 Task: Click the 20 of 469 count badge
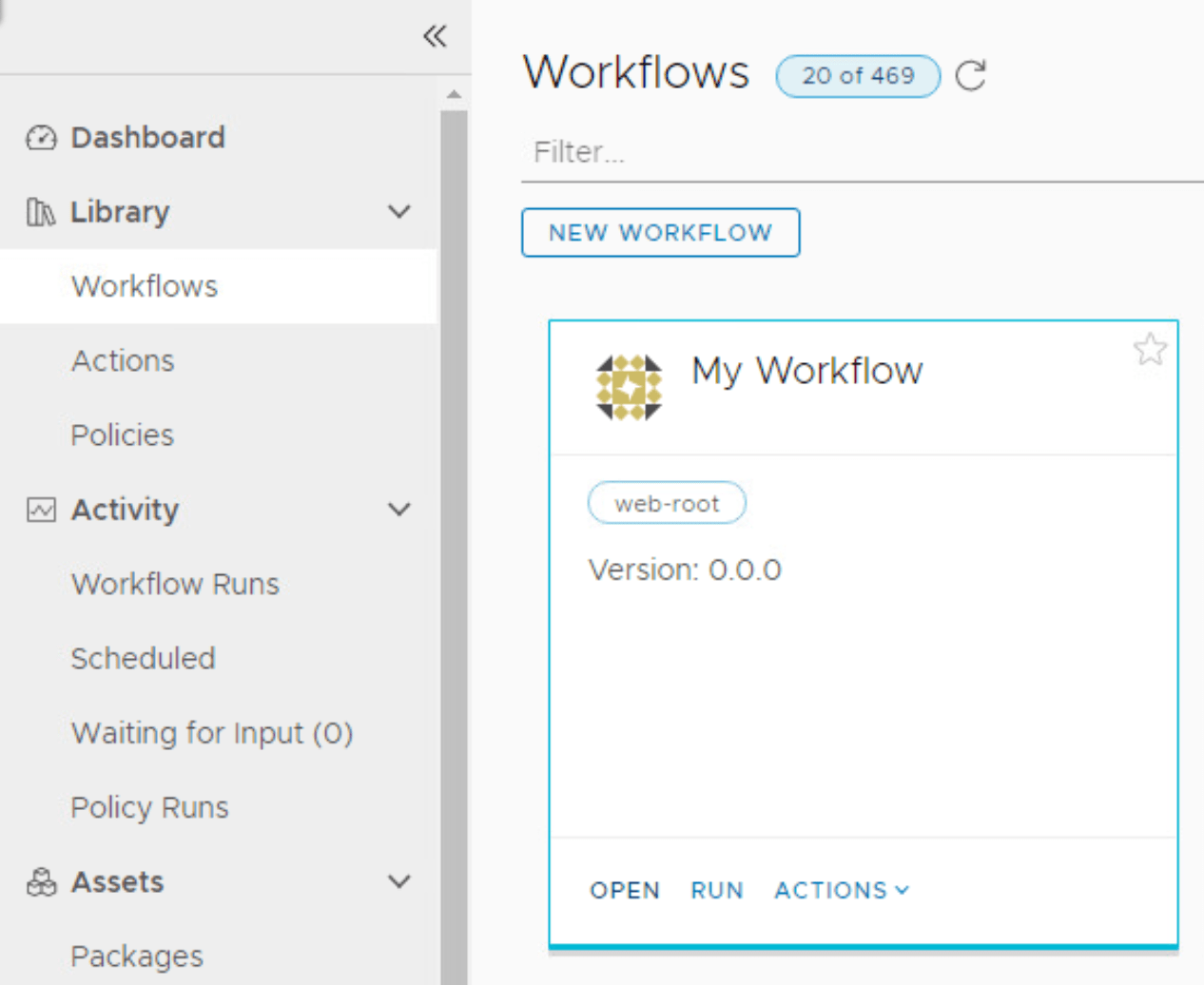(x=858, y=76)
